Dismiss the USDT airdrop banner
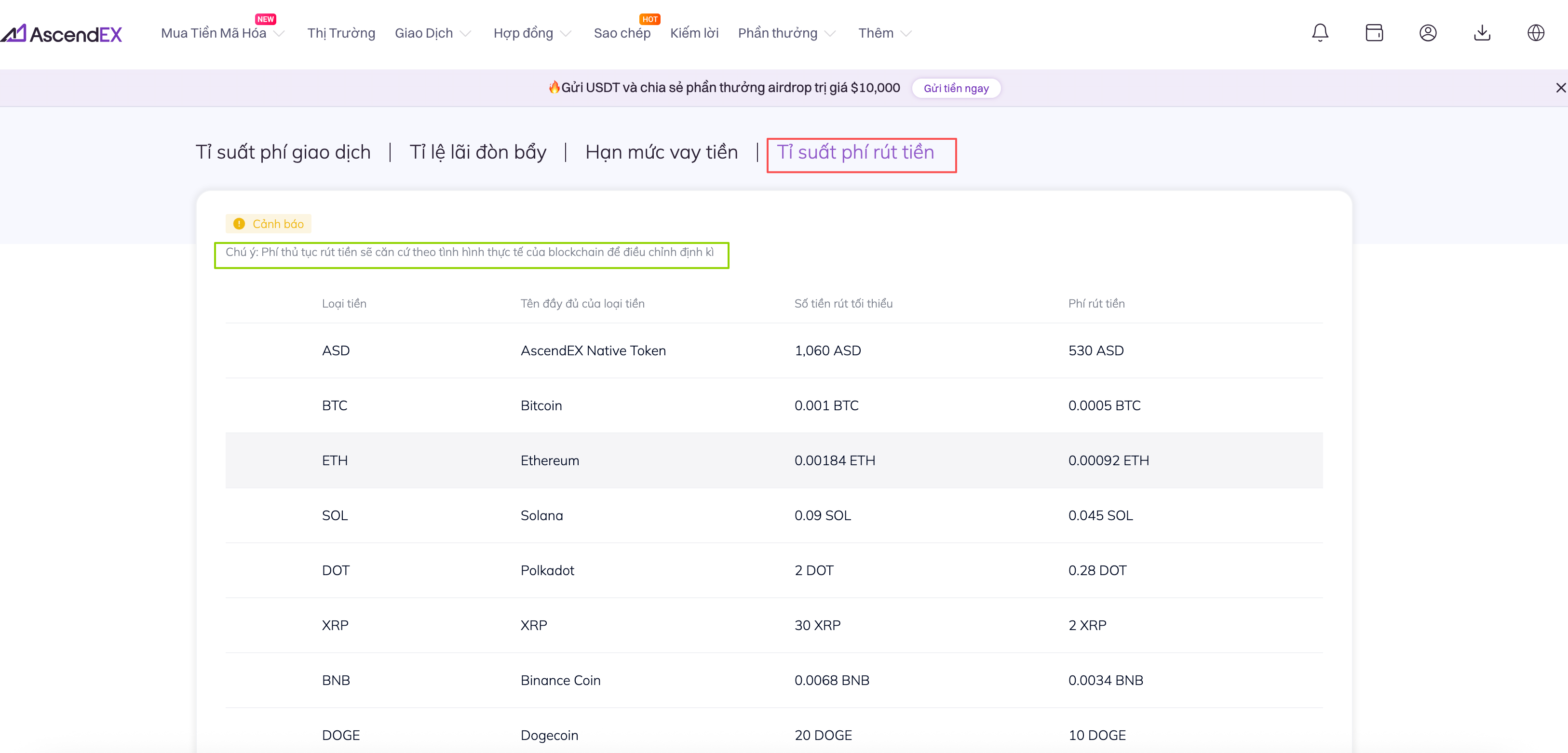This screenshot has width=1568, height=753. (x=1560, y=88)
